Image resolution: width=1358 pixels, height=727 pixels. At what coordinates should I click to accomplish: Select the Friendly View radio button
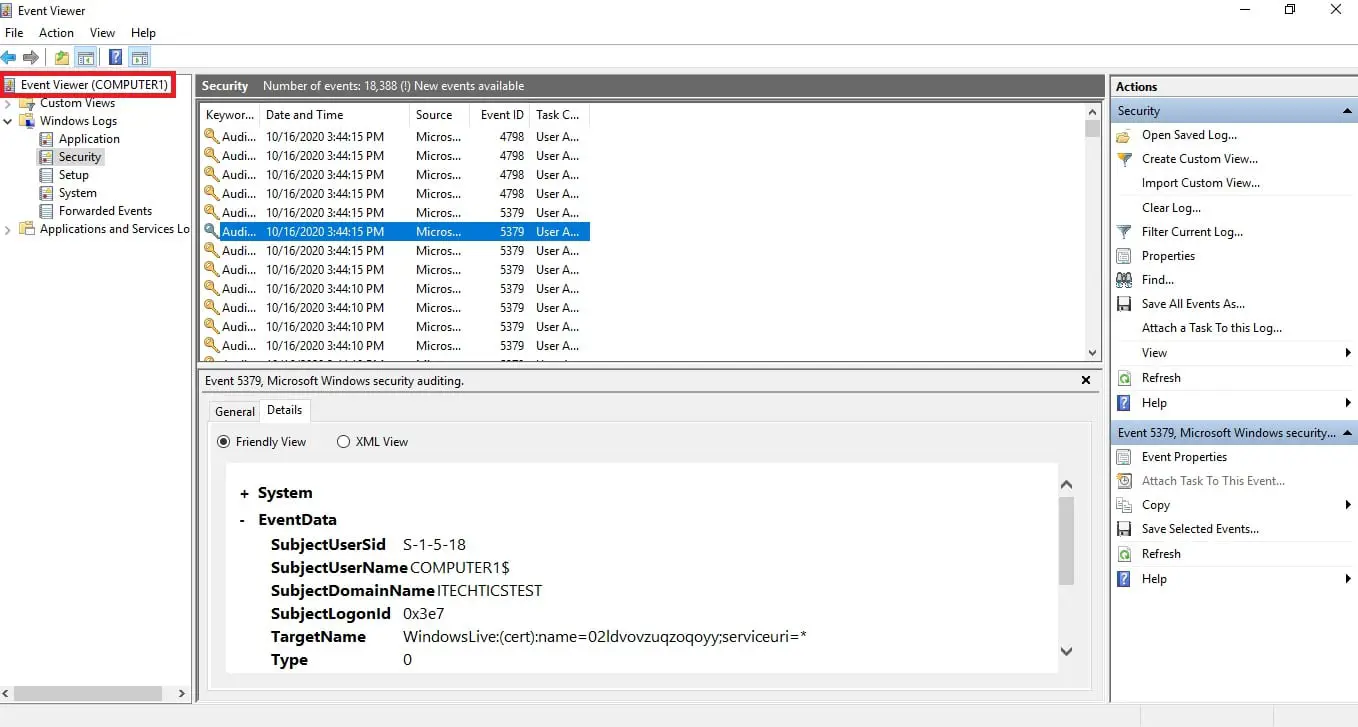(223, 441)
